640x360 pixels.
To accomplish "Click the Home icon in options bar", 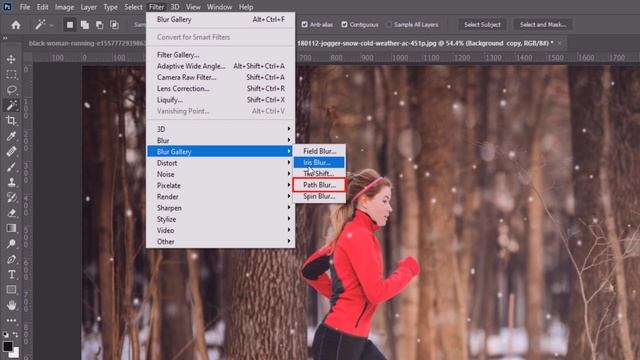I will (x=16, y=25).
